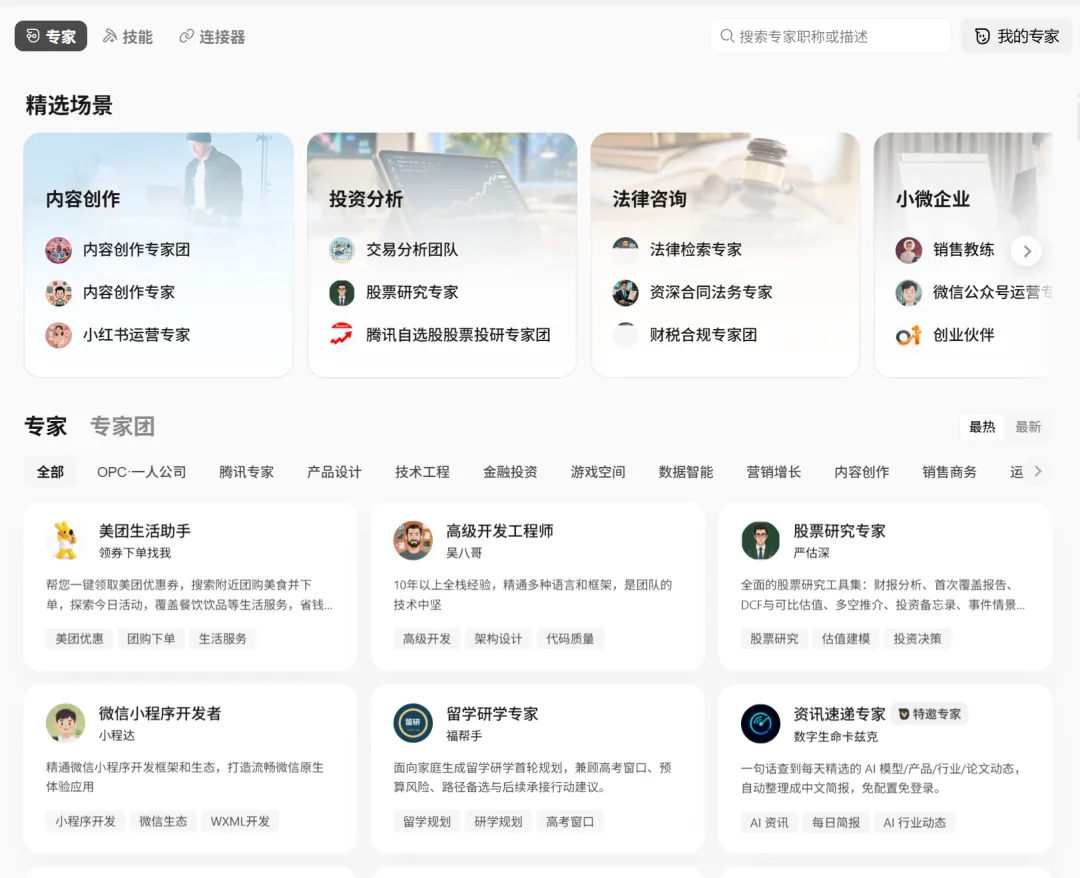Filter by 销售商务 category
1080x878 pixels.
point(950,472)
